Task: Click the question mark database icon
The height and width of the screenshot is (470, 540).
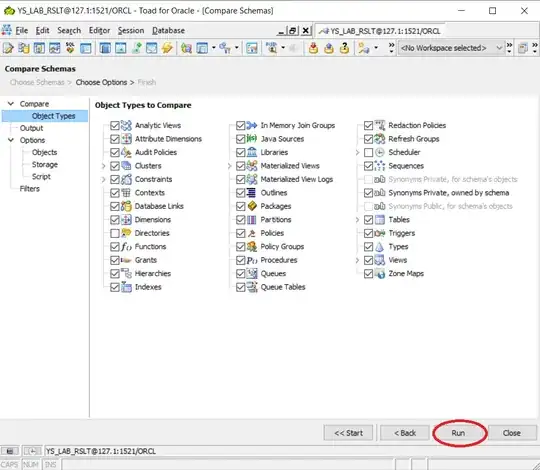Action: click(x=344, y=48)
